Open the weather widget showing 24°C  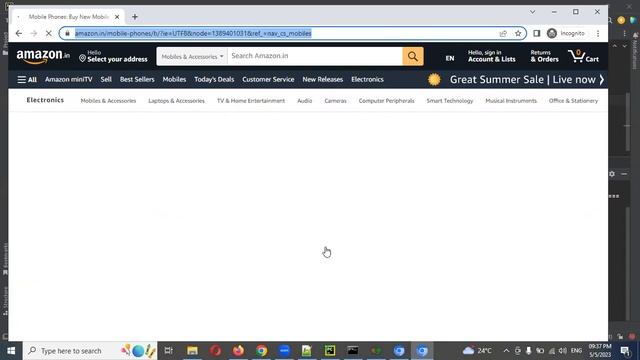478,351
